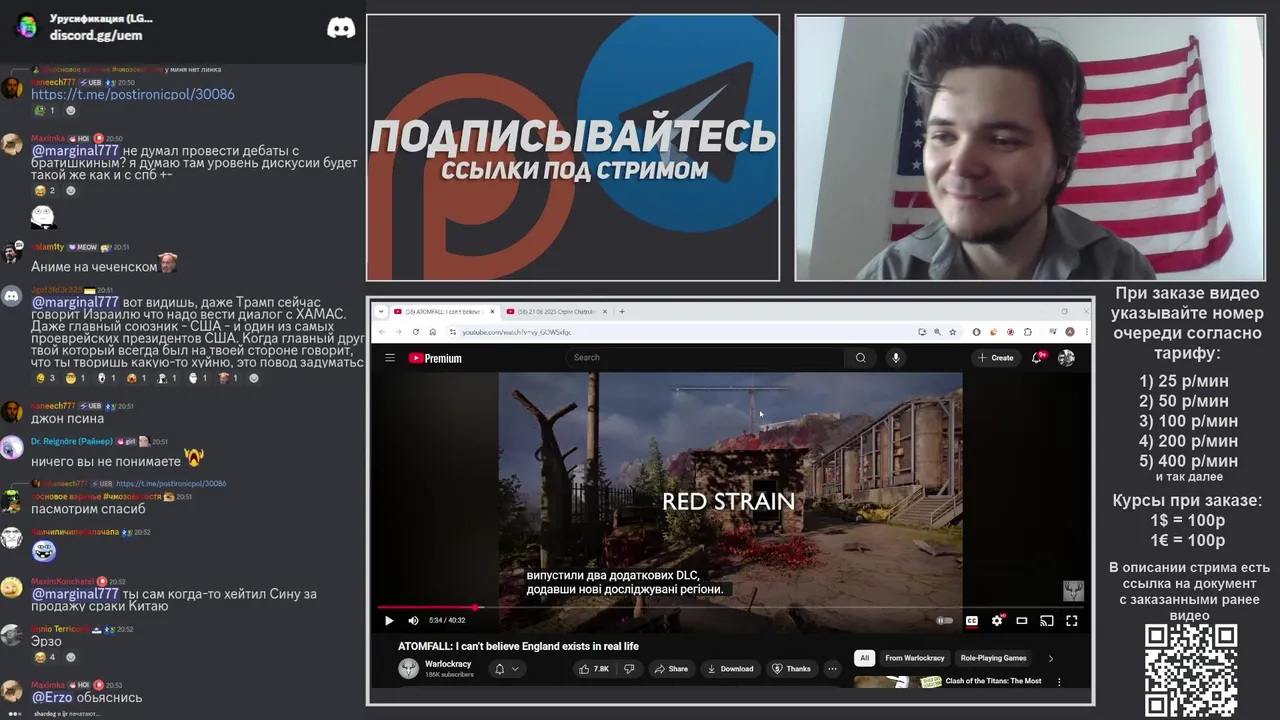Open Clash of the Titans video options

tap(1059, 682)
